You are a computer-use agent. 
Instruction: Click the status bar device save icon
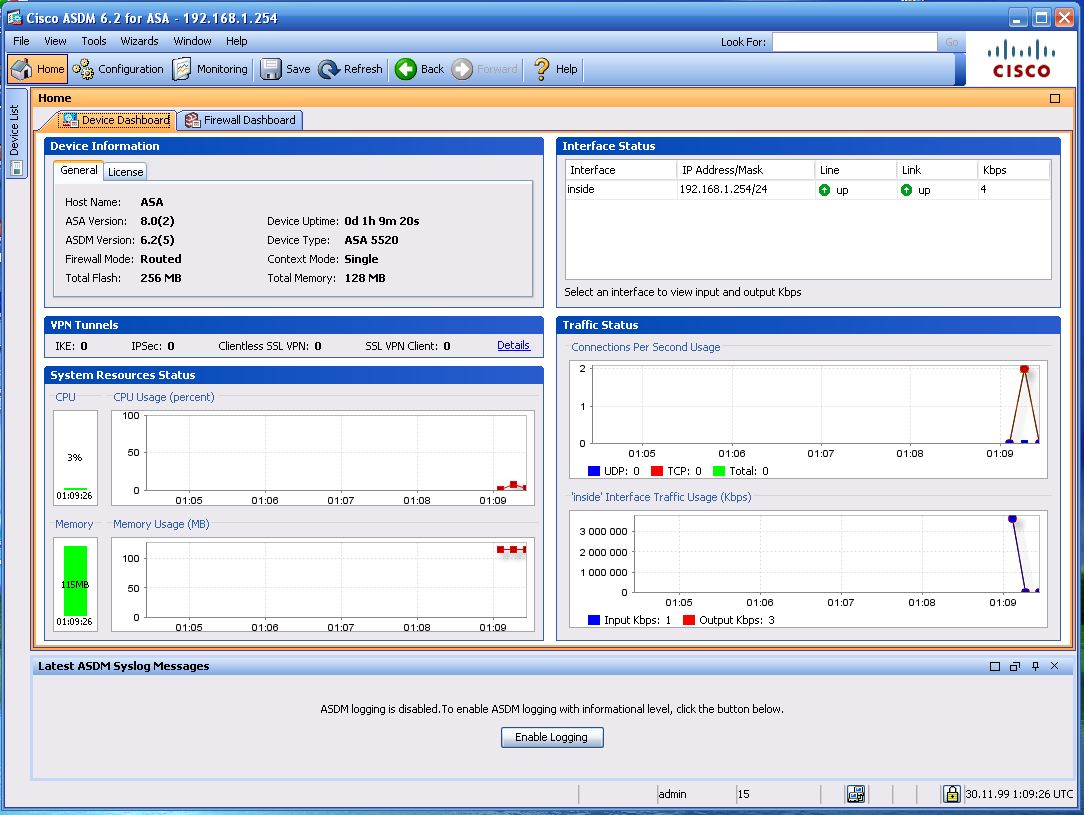(856, 794)
